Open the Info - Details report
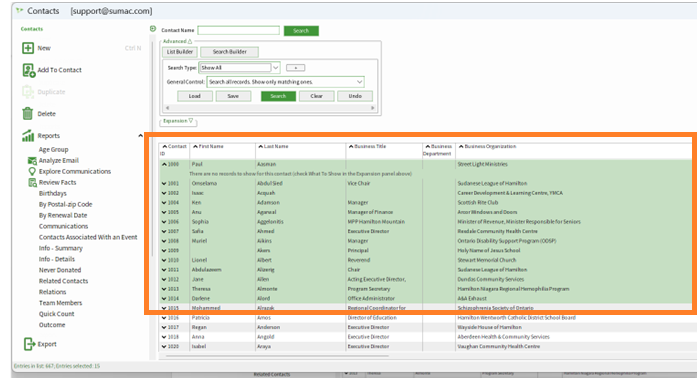Viewport: 697px width, 378px height. pyautogui.click(x=56, y=259)
